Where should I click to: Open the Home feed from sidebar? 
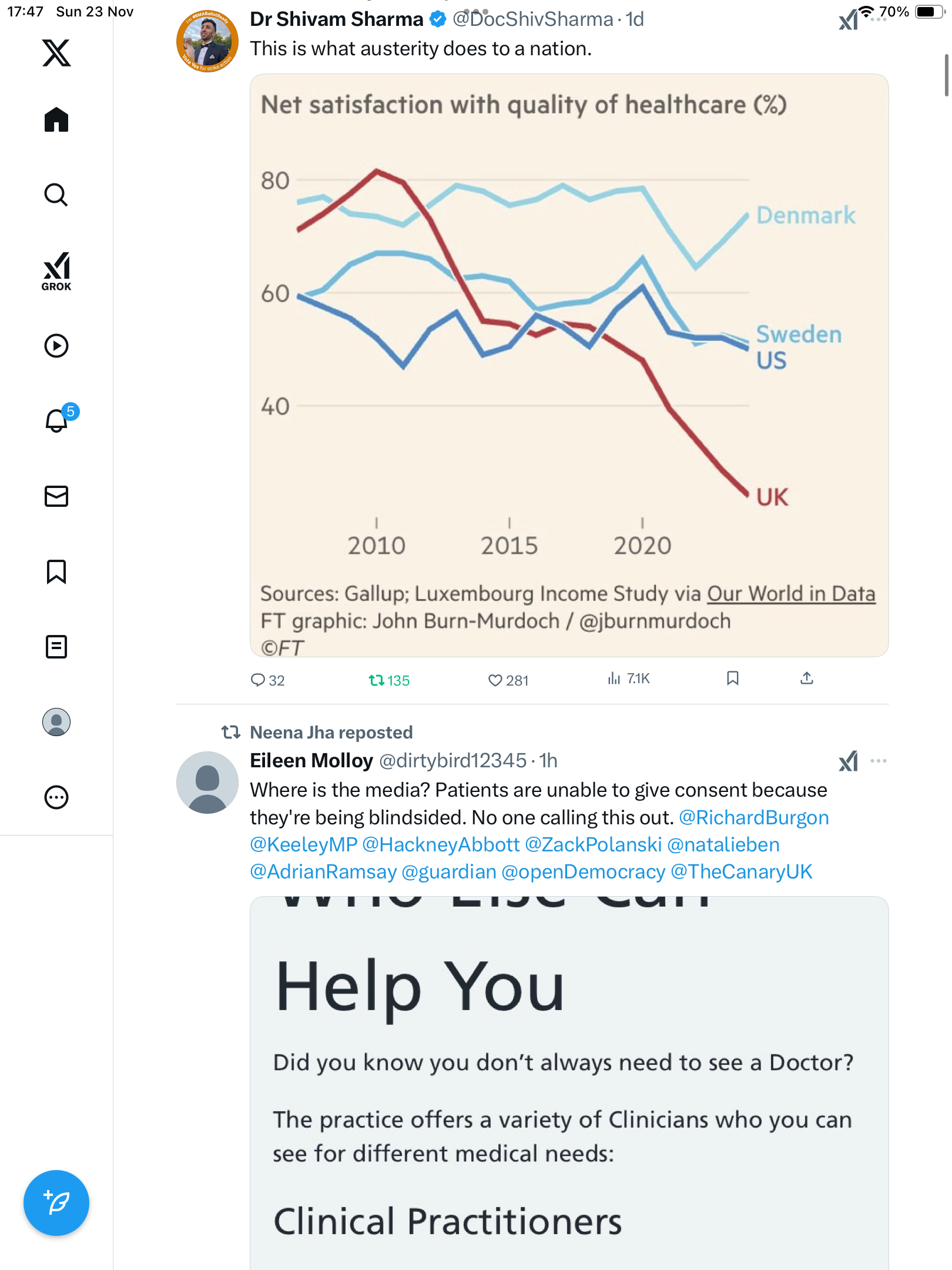[x=56, y=120]
